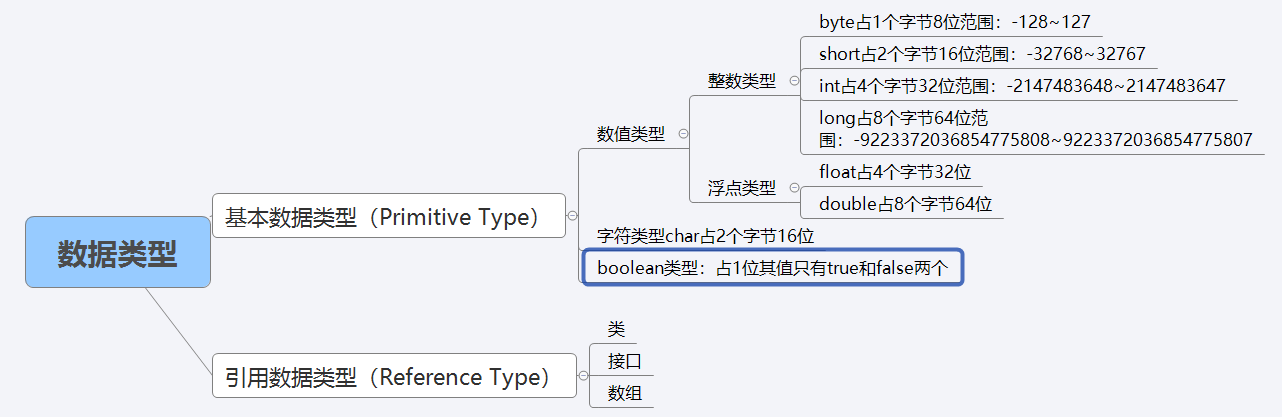Click the highlighted boolean类型 topic
Image resolution: width=1282 pixels, height=417 pixels.
tap(772, 267)
